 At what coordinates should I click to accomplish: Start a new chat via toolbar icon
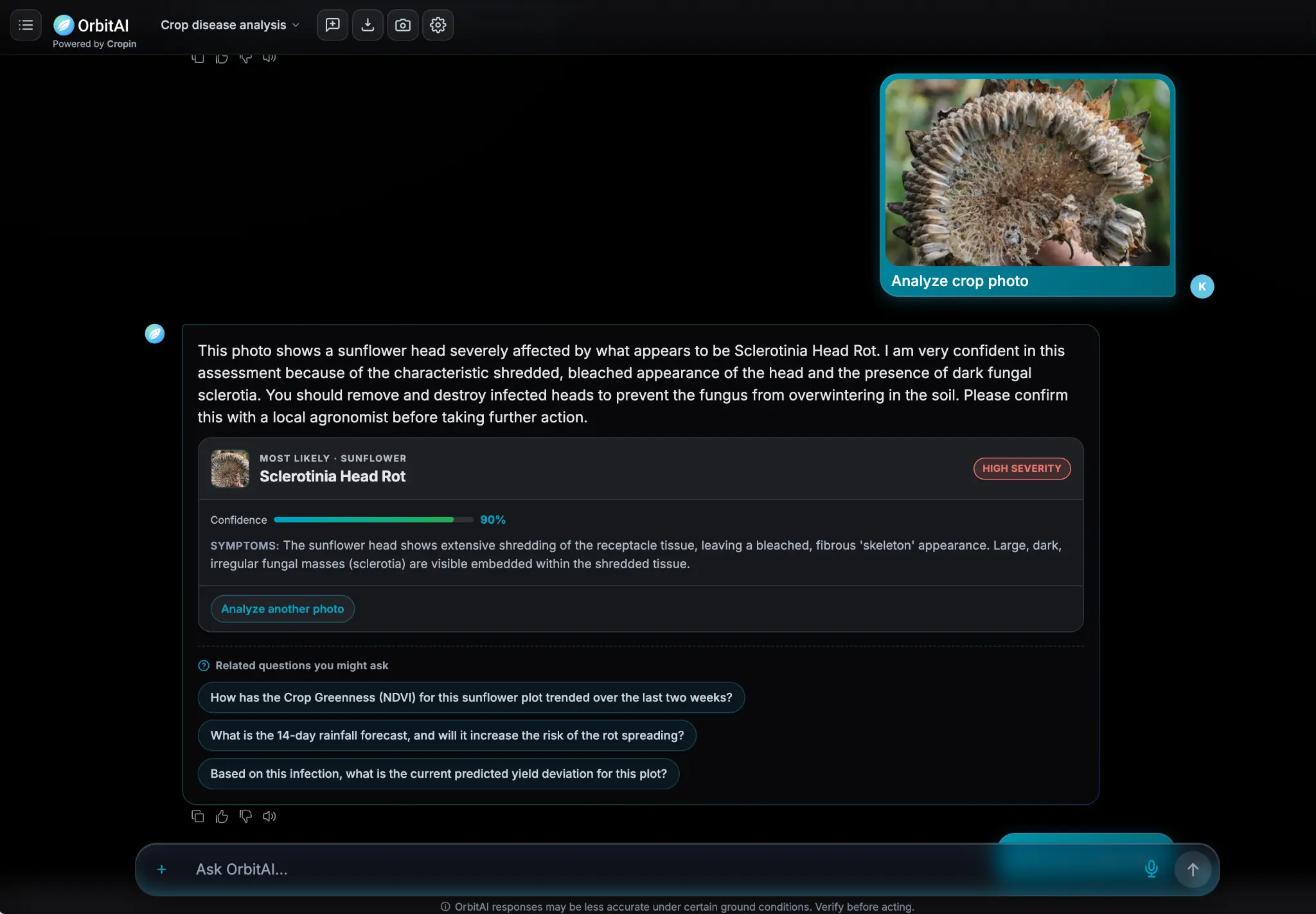[x=332, y=25]
